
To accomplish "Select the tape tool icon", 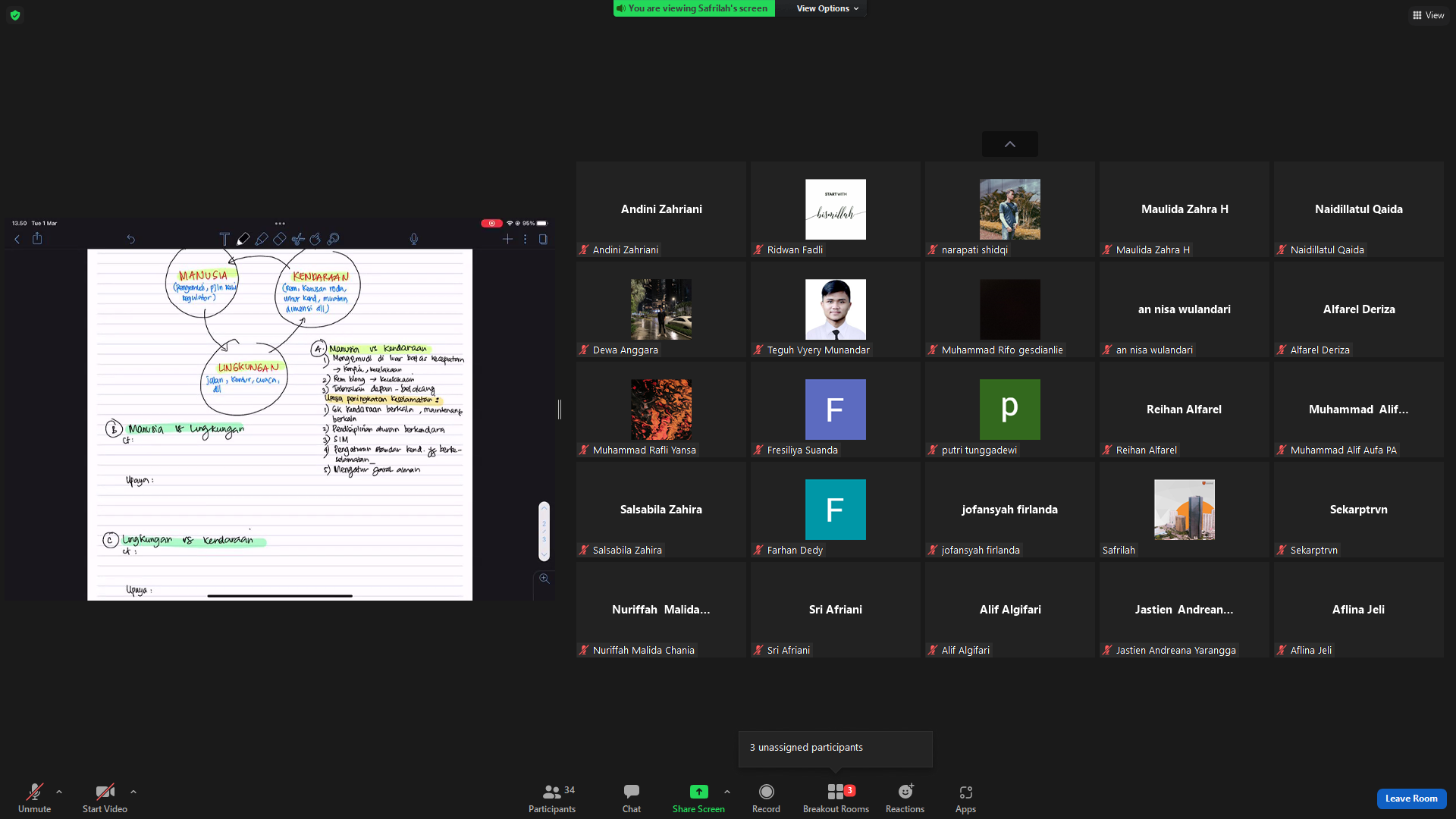I will pos(333,239).
